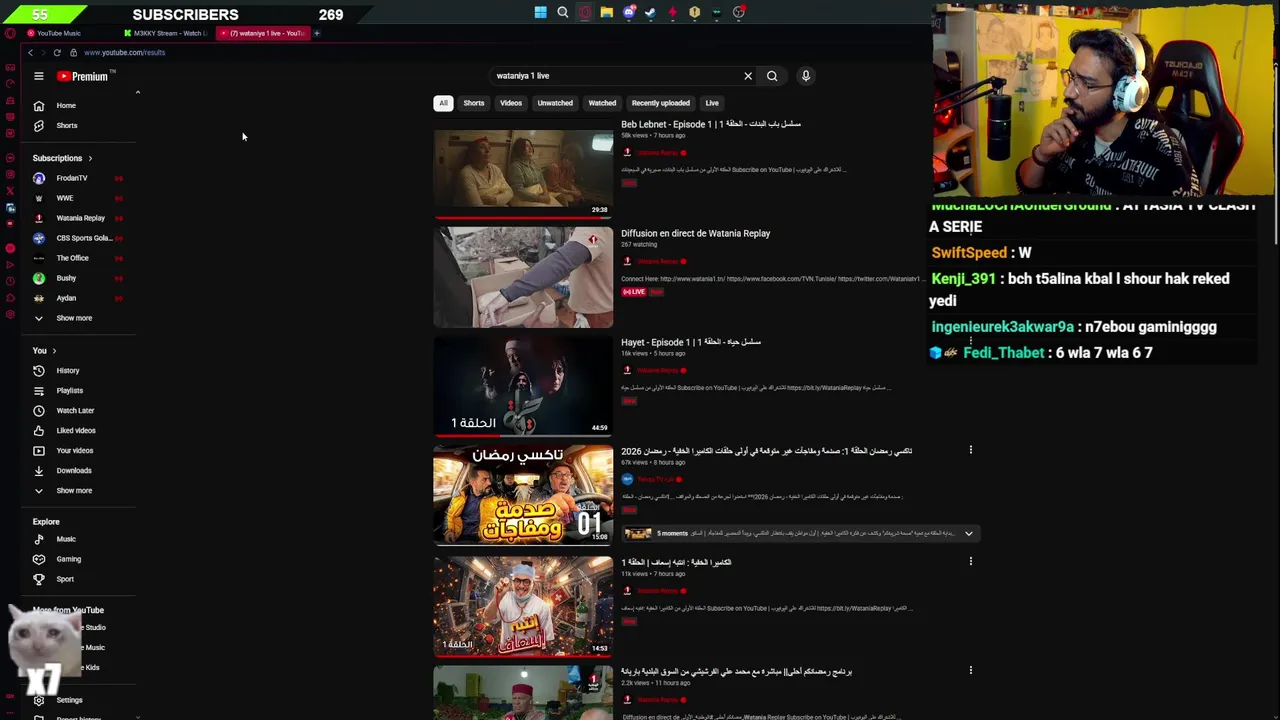
Task: Select the Unwatched filter chip
Action: pos(555,103)
